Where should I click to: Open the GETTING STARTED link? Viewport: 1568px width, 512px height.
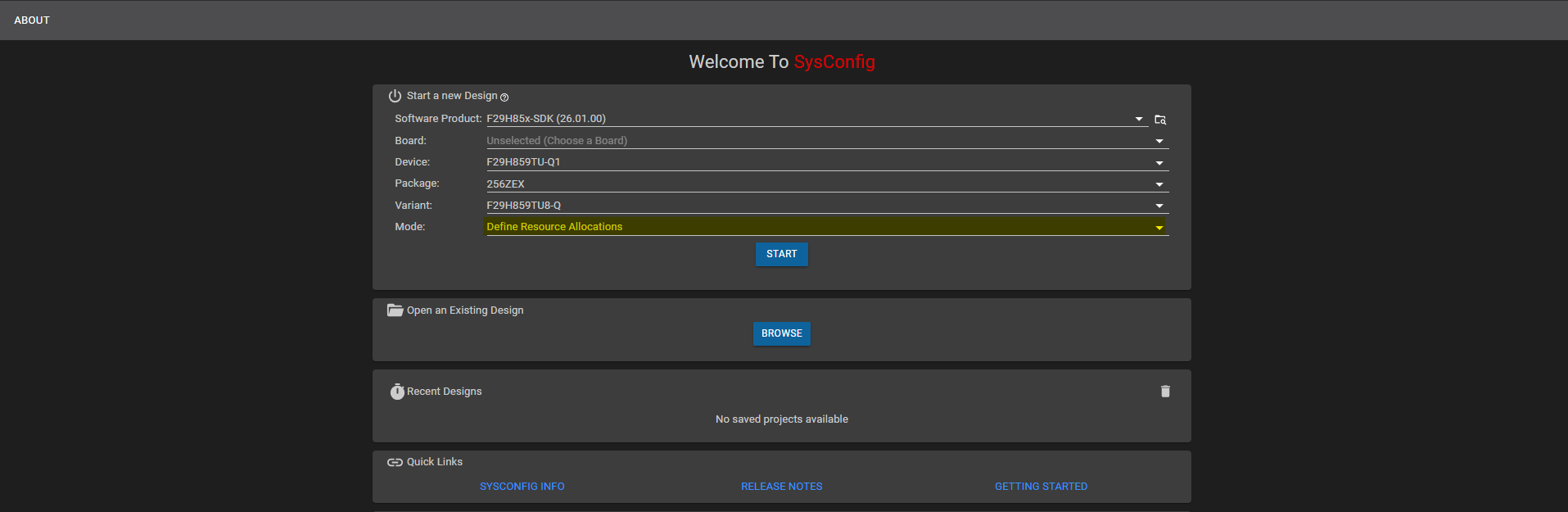(x=1042, y=487)
